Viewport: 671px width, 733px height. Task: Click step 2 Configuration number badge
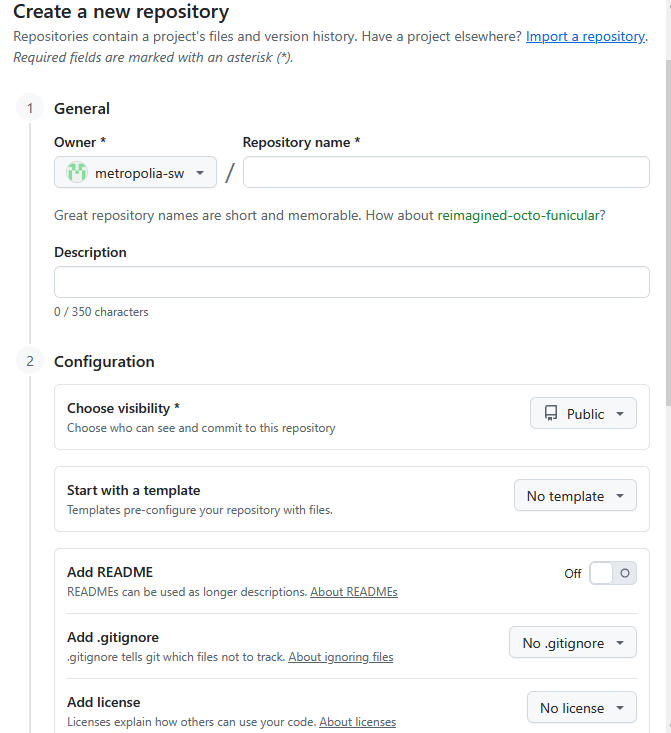point(30,361)
